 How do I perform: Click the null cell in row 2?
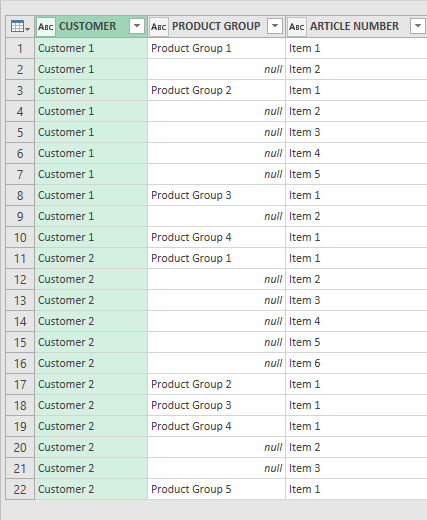(x=216, y=69)
